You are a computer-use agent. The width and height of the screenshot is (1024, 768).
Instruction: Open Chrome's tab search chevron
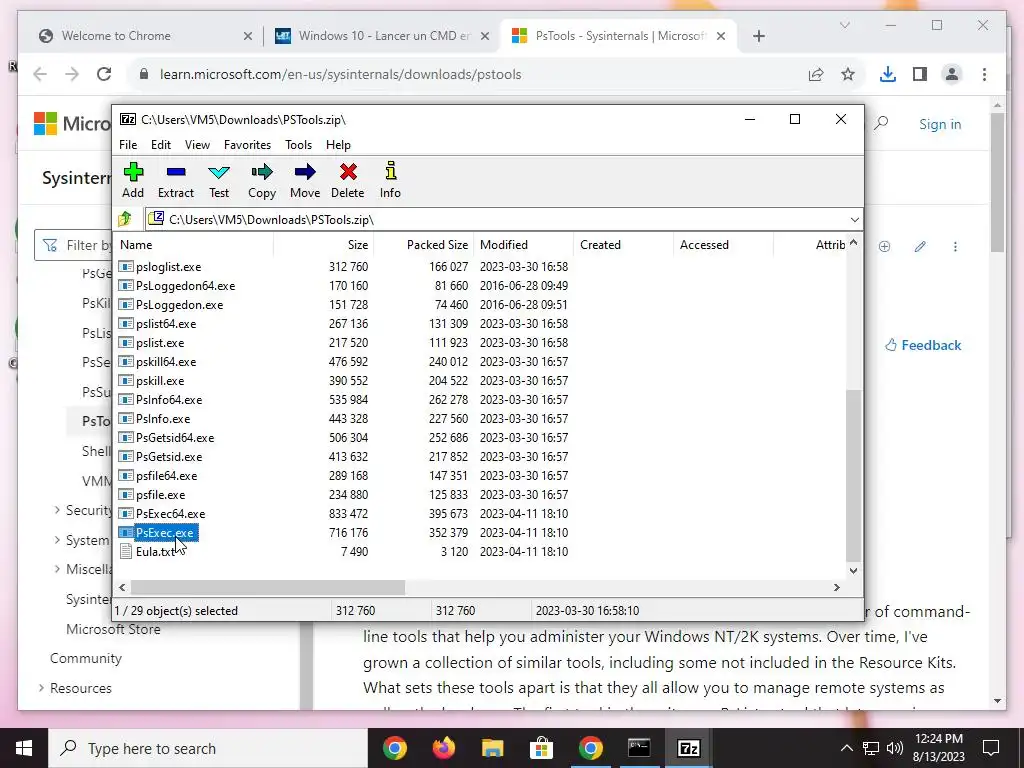pos(844,25)
